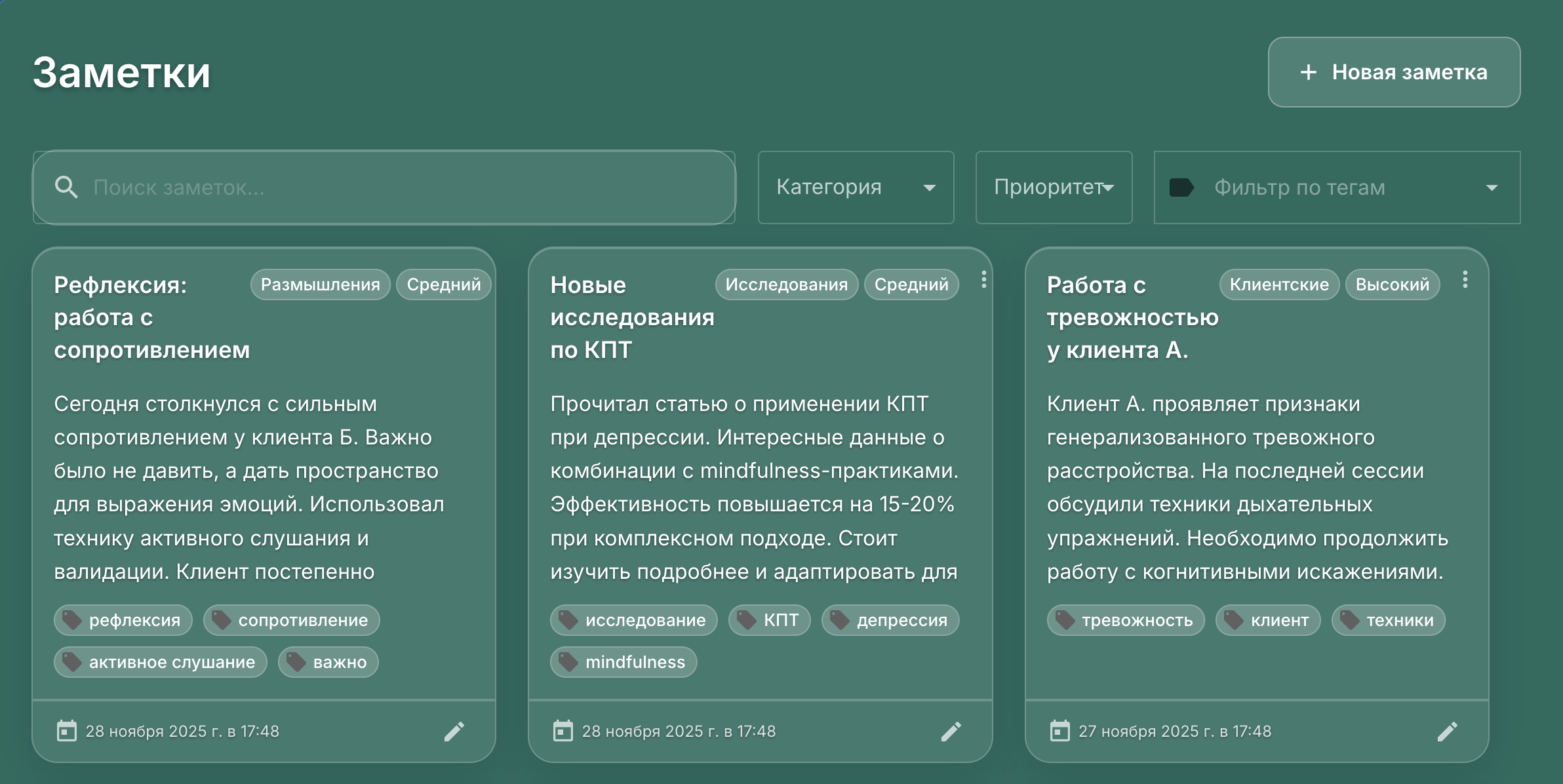
Task: Open the pencil edit icon on the «Рефлексия» note
Action: 455,732
